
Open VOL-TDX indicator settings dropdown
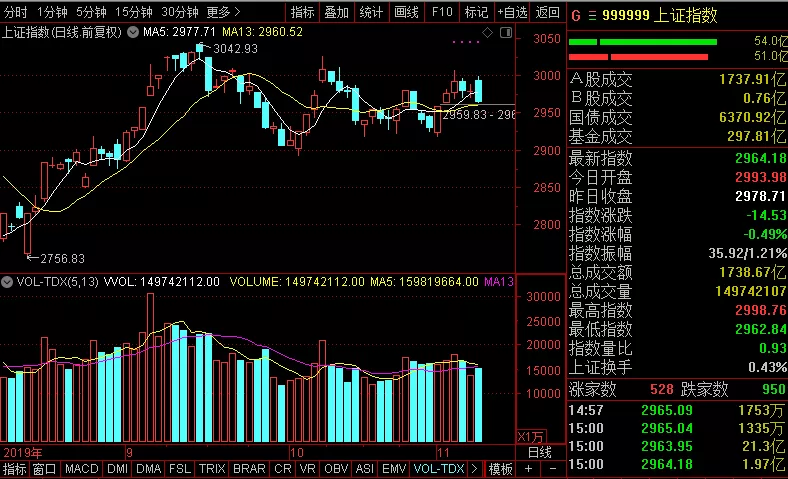(7, 282)
